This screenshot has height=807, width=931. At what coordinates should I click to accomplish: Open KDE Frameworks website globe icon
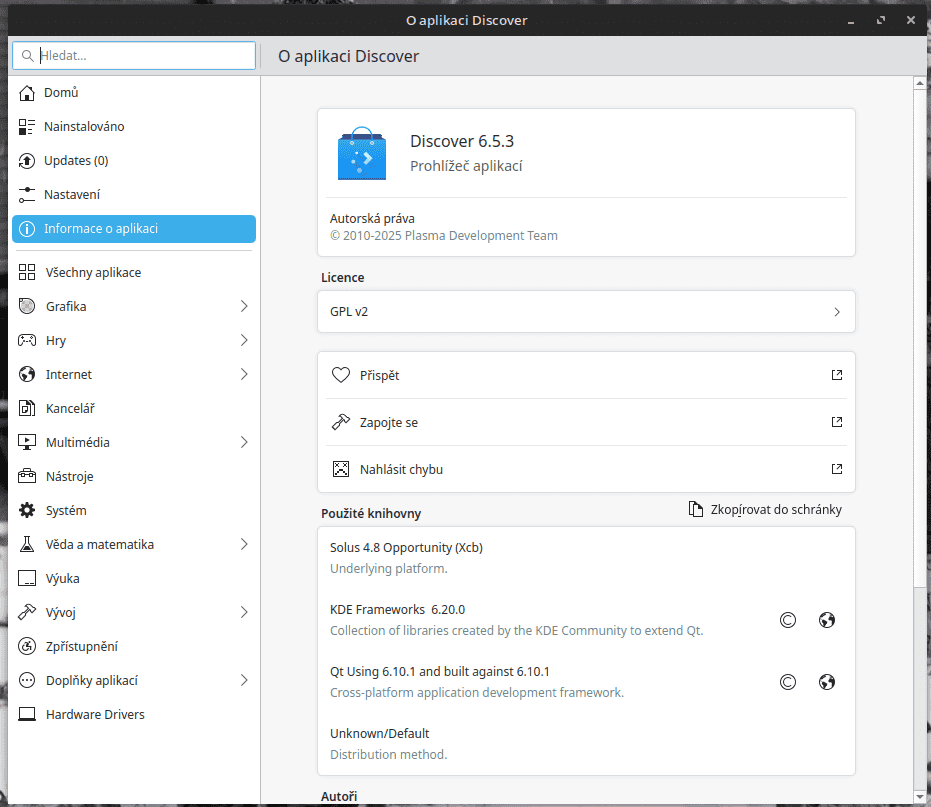(x=827, y=620)
